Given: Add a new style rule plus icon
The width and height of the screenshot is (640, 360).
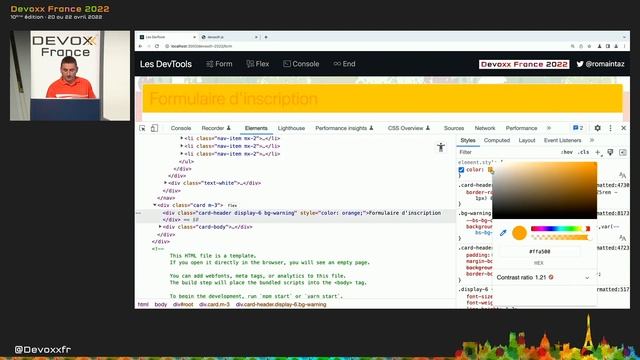Looking at the screenshot, I should [x=598, y=152].
